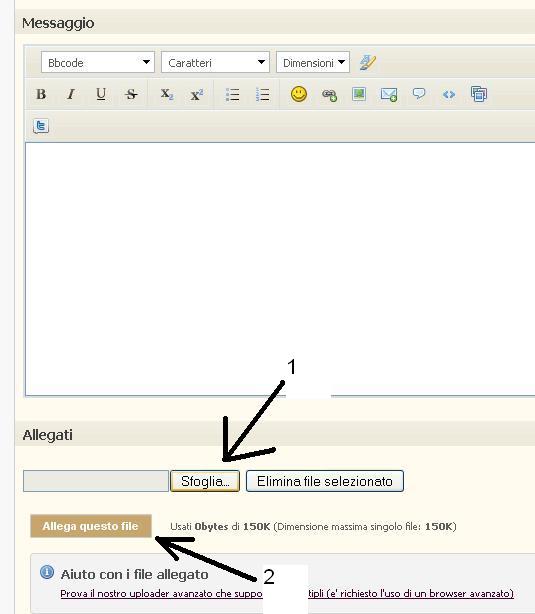Image resolution: width=535 pixels, height=614 pixels.
Task: Click Allega questo file button
Action: (91, 526)
